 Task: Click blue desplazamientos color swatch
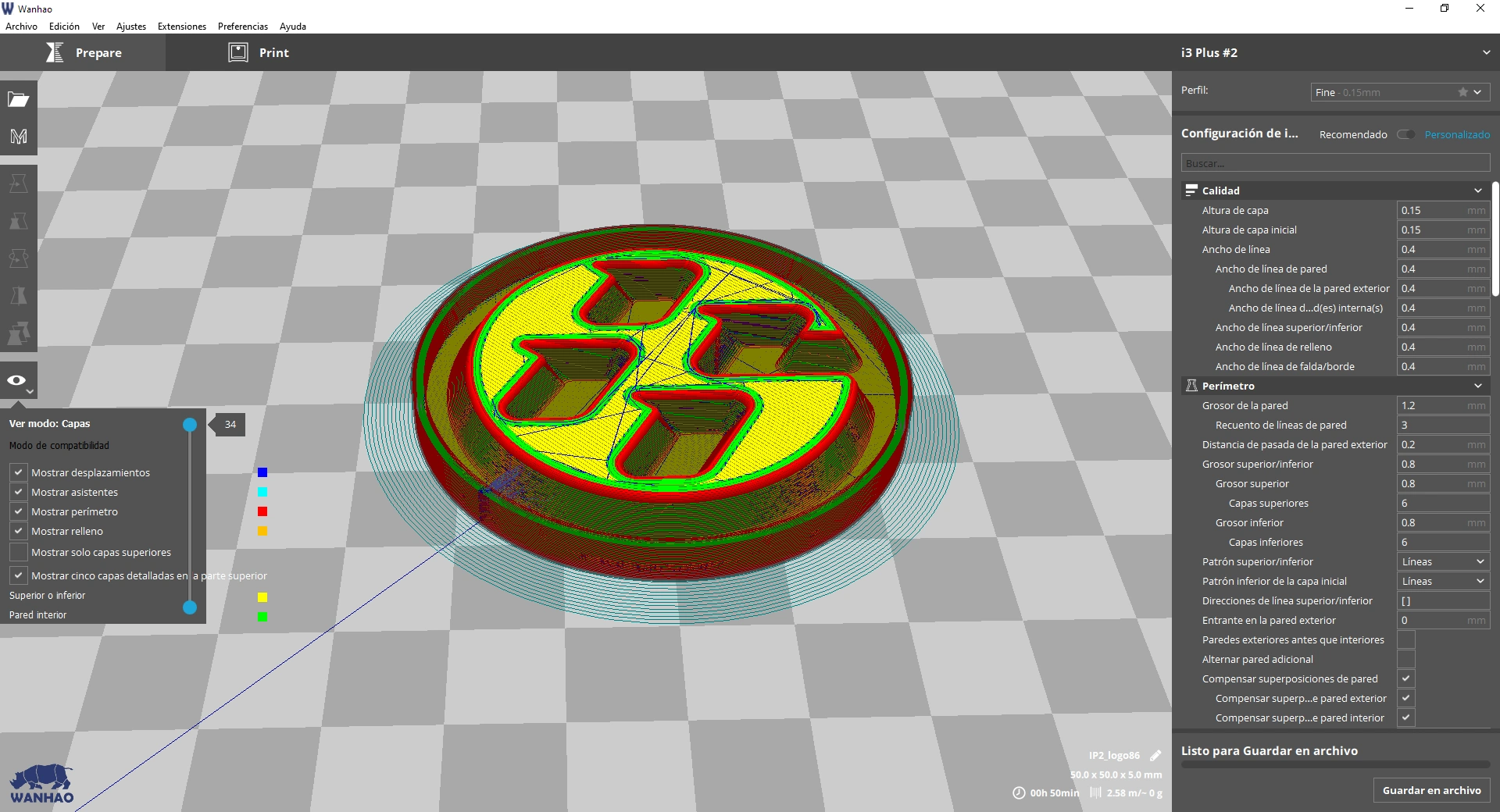(x=262, y=472)
